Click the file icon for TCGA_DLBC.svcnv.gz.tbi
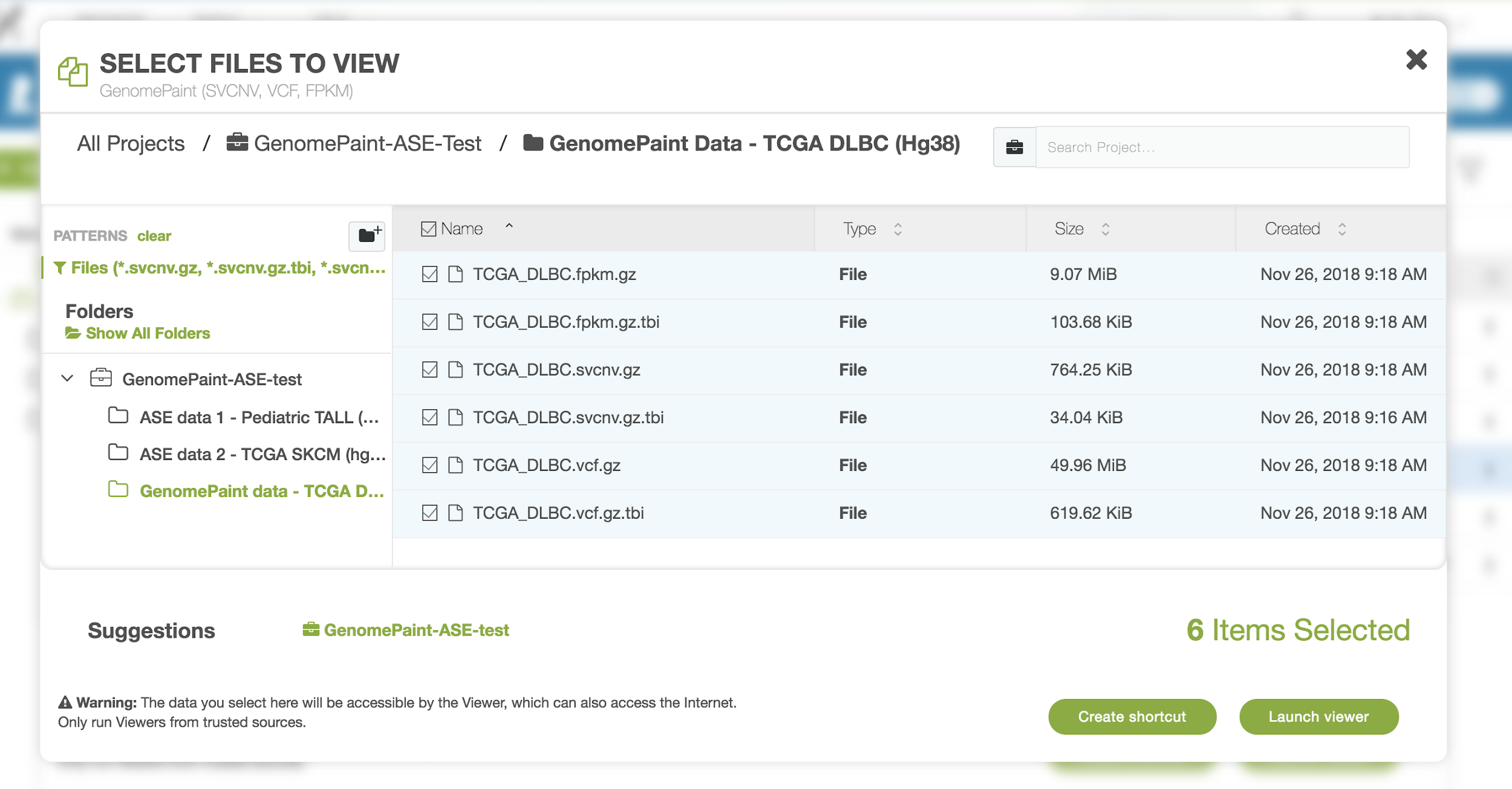The width and height of the screenshot is (1512, 789). 455,417
